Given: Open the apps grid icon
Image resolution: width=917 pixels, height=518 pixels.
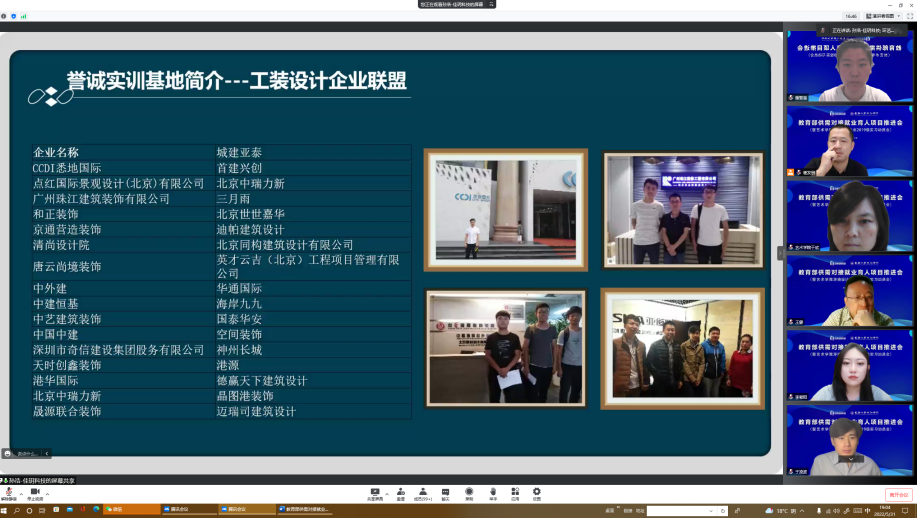Looking at the screenshot, I should click(515, 494).
